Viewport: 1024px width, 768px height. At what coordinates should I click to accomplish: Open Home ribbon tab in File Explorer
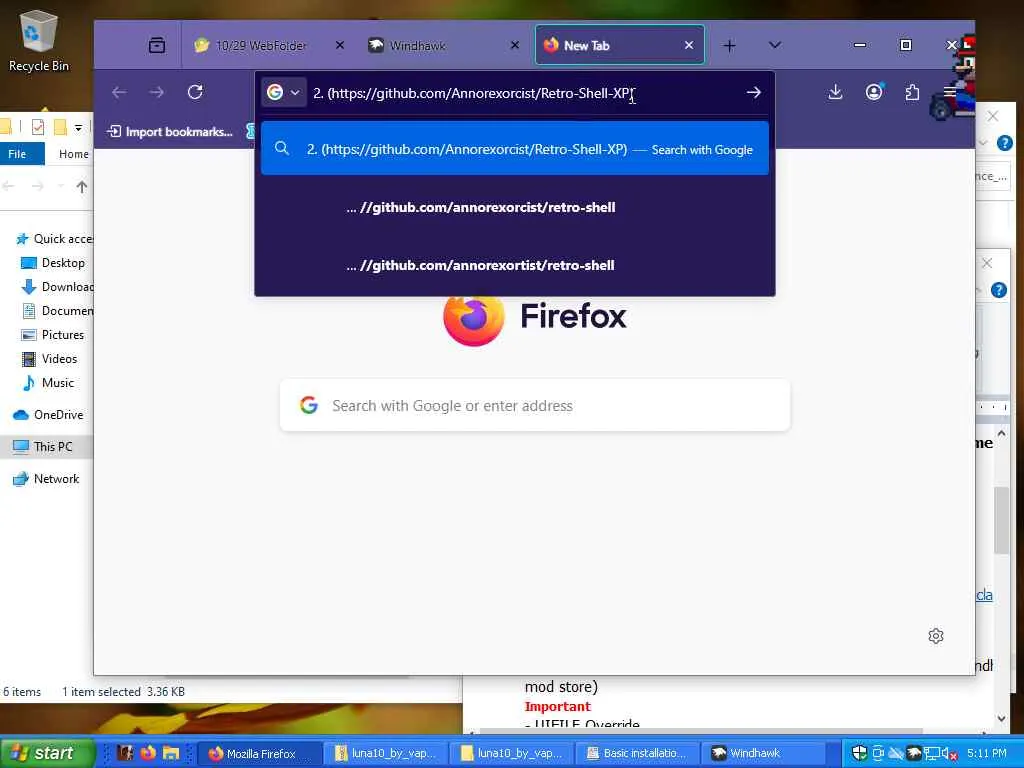pos(74,154)
